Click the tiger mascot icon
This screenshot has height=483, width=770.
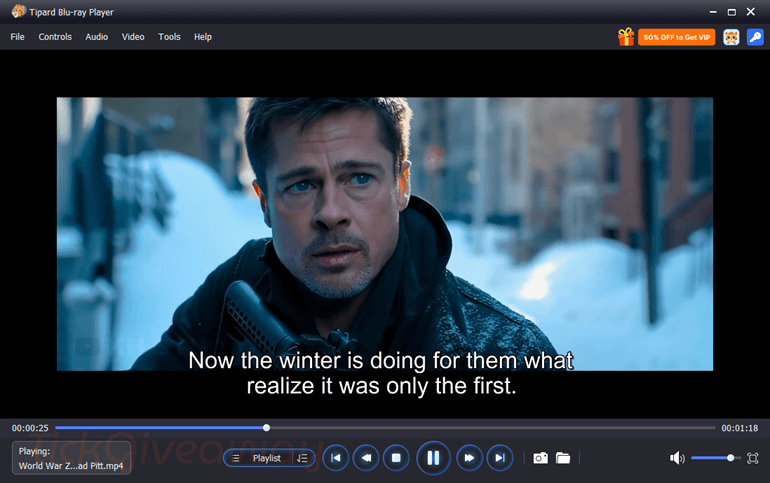tap(731, 37)
